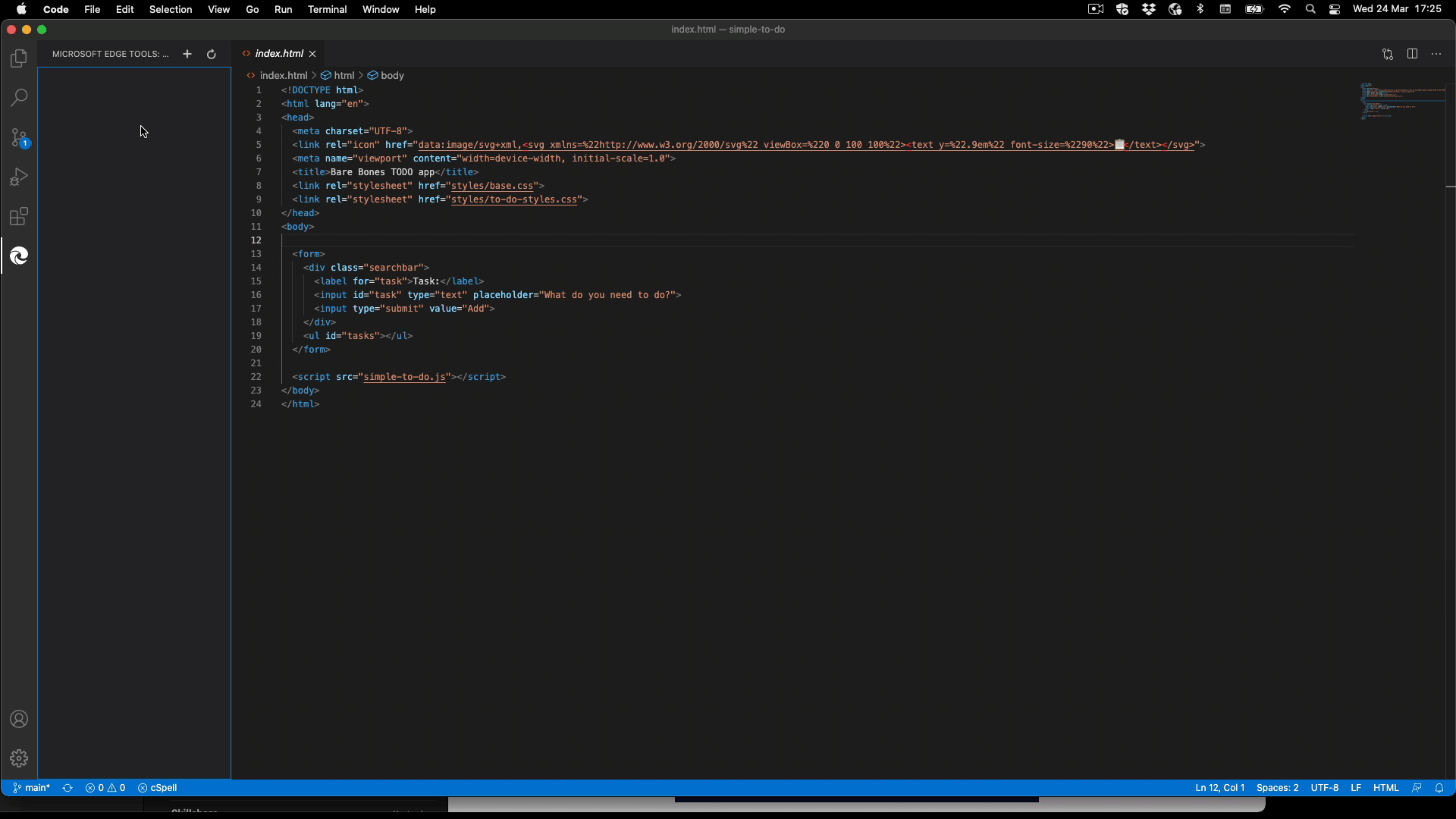Refresh the Edge Tools targets list
The width and height of the screenshot is (1456, 819).
pos(212,54)
